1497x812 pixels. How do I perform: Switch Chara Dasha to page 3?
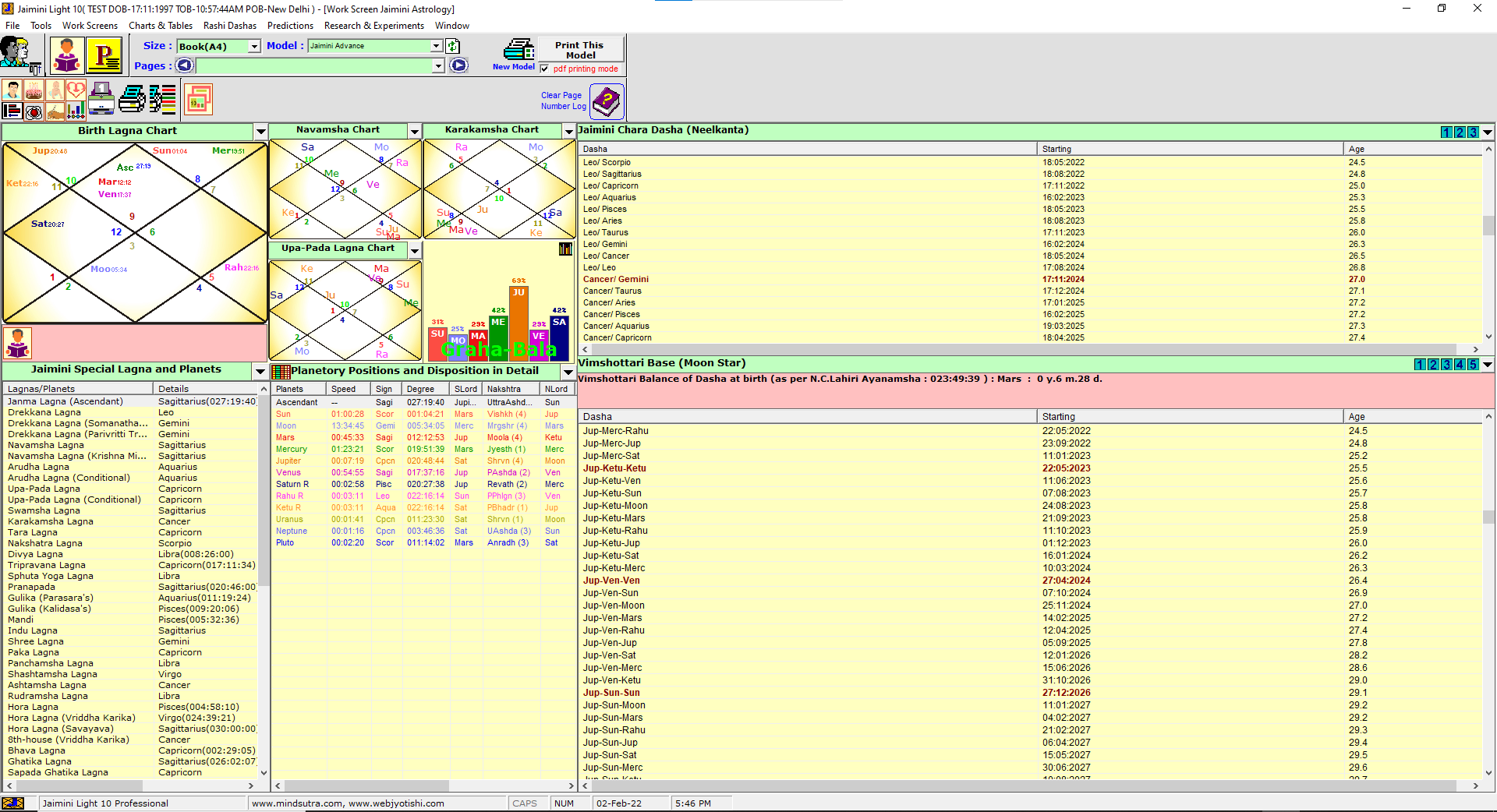click(1473, 132)
